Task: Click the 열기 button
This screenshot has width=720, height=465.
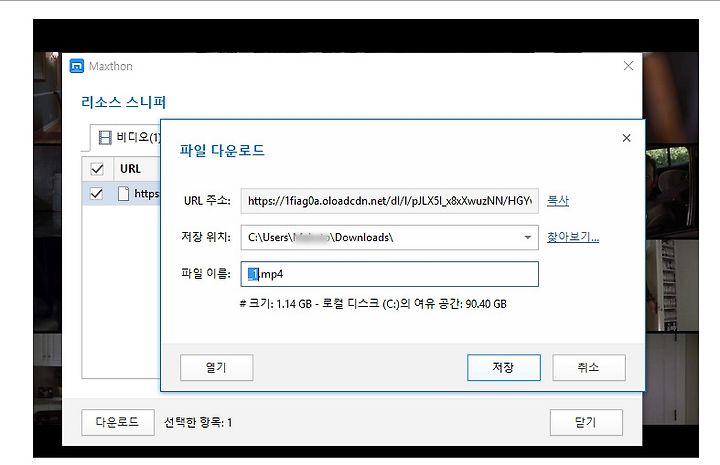Action: [x=216, y=367]
